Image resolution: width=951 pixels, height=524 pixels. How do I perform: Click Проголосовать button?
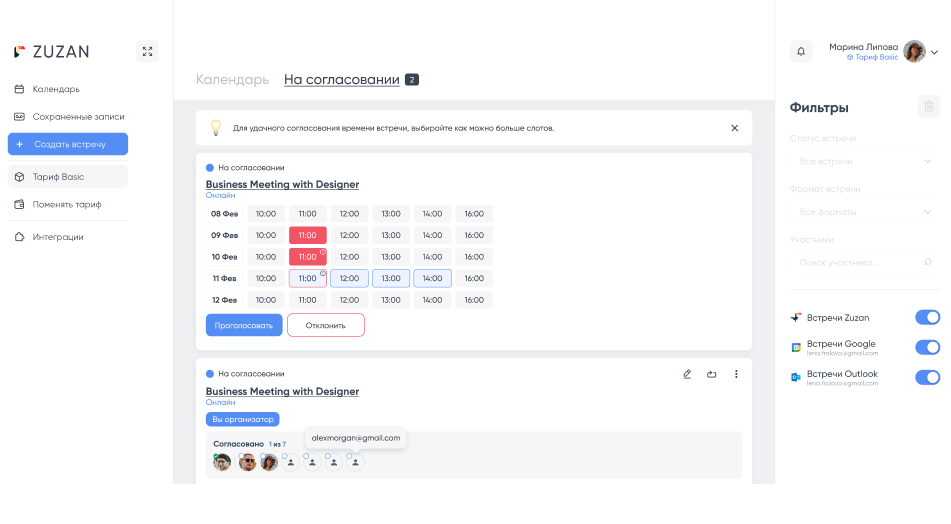point(244,325)
